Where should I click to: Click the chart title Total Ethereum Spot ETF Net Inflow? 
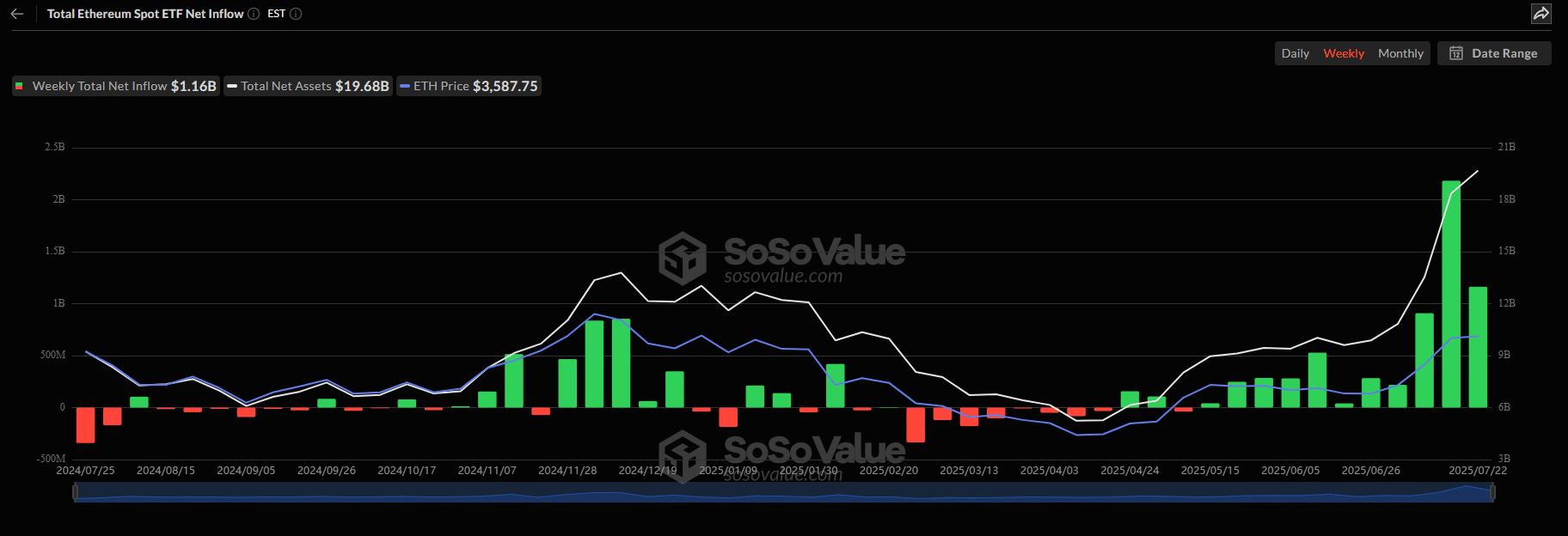pyautogui.click(x=145, y=14)
